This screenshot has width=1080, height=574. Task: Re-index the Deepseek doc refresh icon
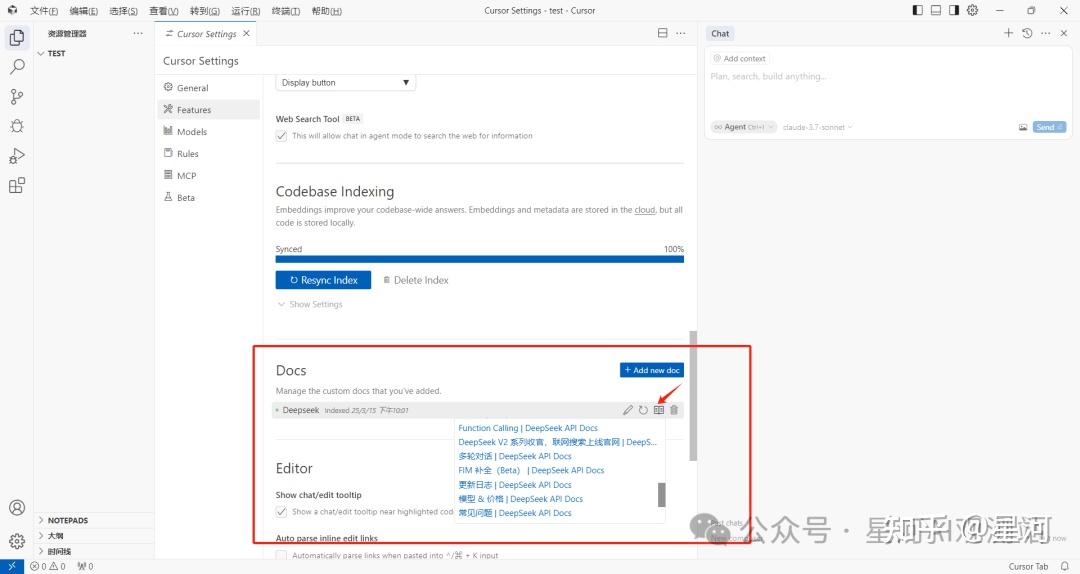[x=643, y=410]
